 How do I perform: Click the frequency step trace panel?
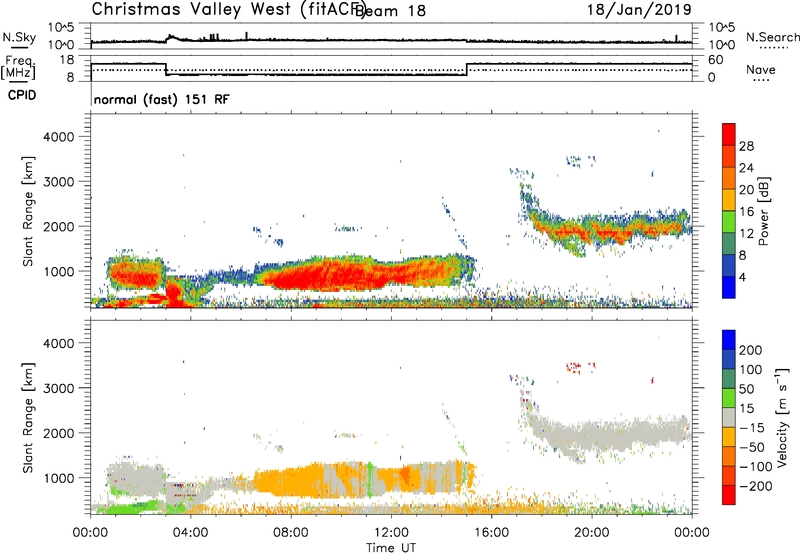(391, 69)
